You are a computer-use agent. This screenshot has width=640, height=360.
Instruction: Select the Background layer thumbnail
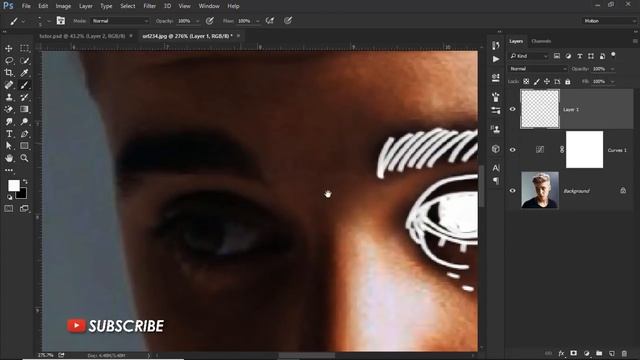pos(540,190)
